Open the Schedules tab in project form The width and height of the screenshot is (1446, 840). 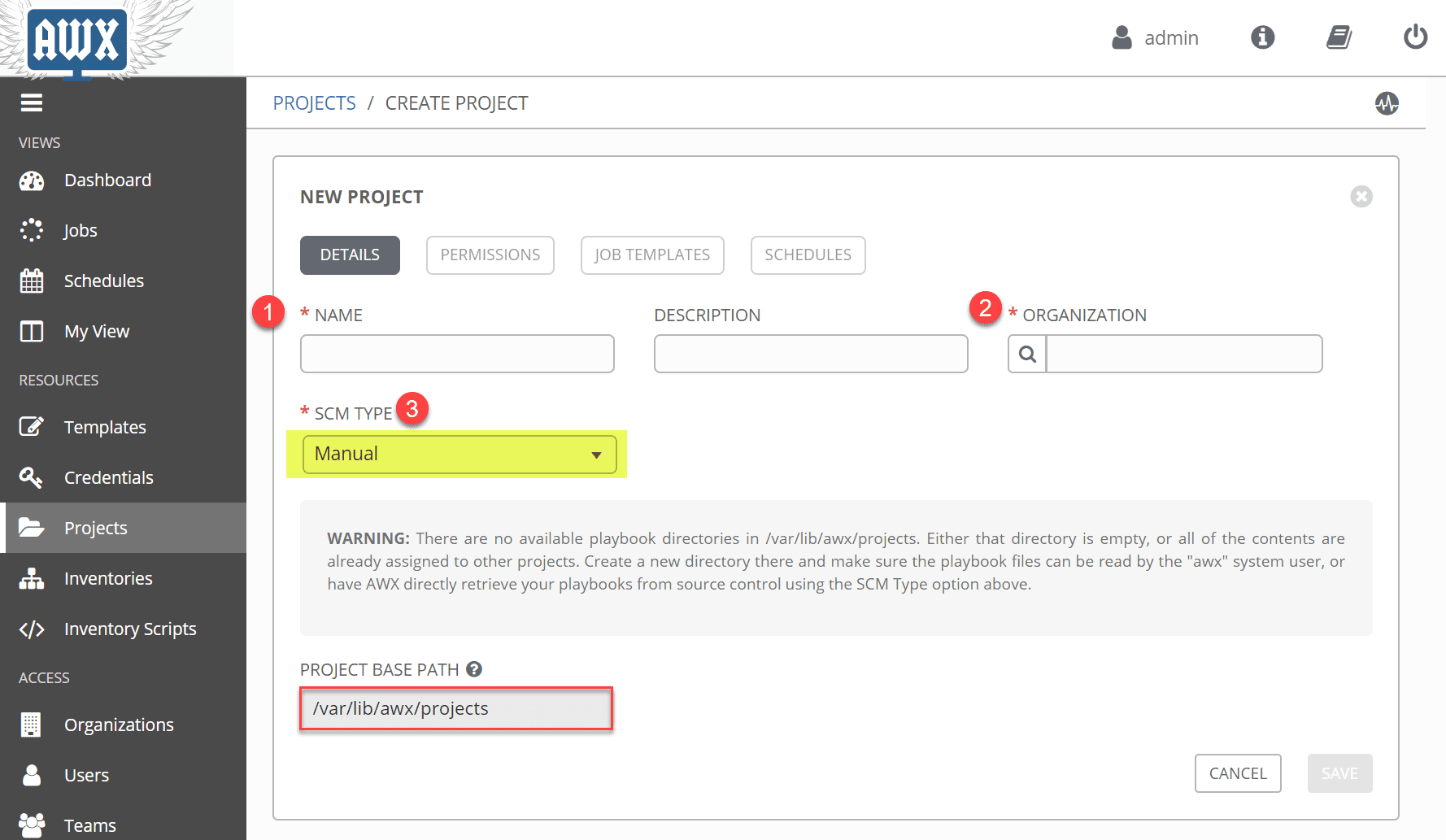pyautogui.click(x=807, y=255)
